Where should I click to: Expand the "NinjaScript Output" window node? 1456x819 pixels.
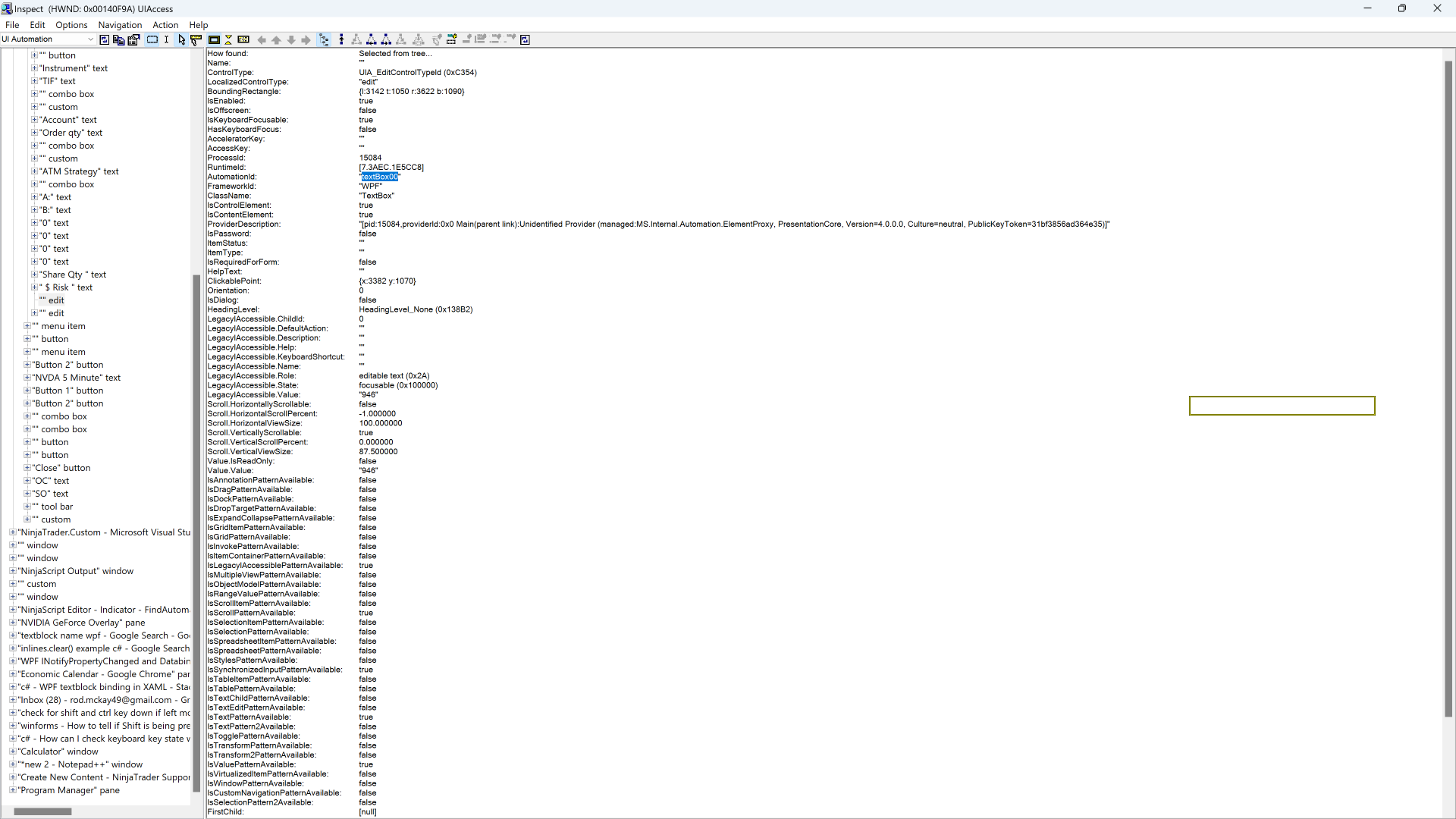(x=12, y=571)
